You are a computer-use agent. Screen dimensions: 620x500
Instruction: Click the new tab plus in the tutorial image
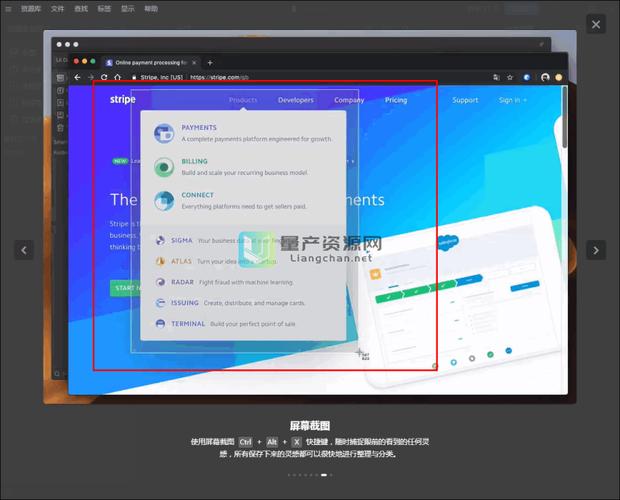(x=210, y=62)
